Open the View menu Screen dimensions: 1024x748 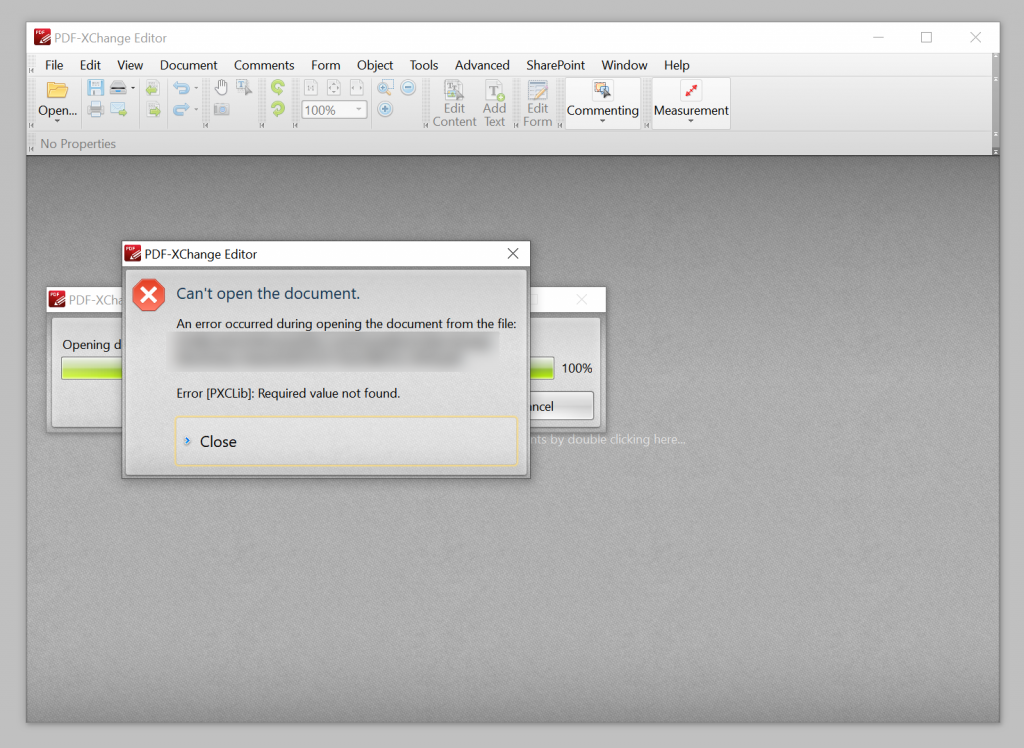pos(130,65)
